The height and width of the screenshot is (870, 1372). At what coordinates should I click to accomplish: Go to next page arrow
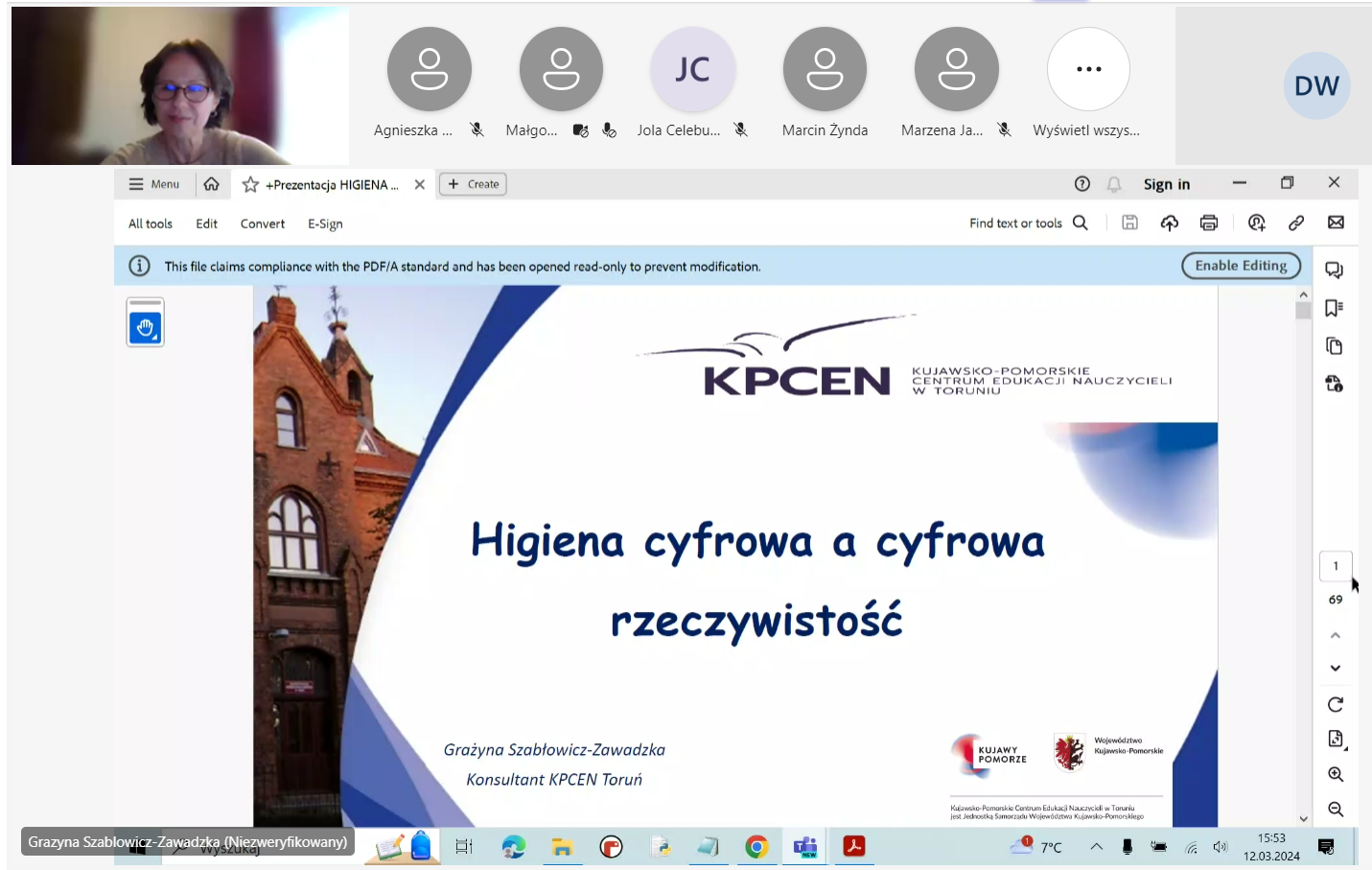1336,668
